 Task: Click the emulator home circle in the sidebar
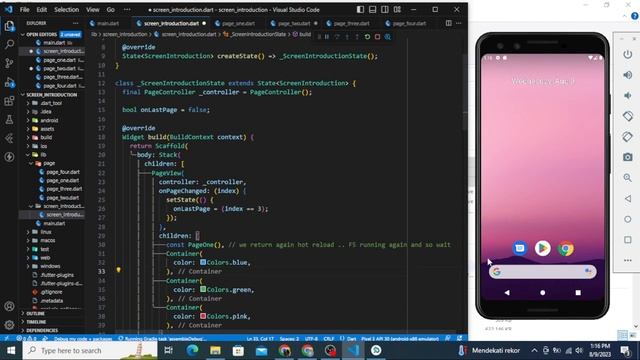tap(628, 219)
